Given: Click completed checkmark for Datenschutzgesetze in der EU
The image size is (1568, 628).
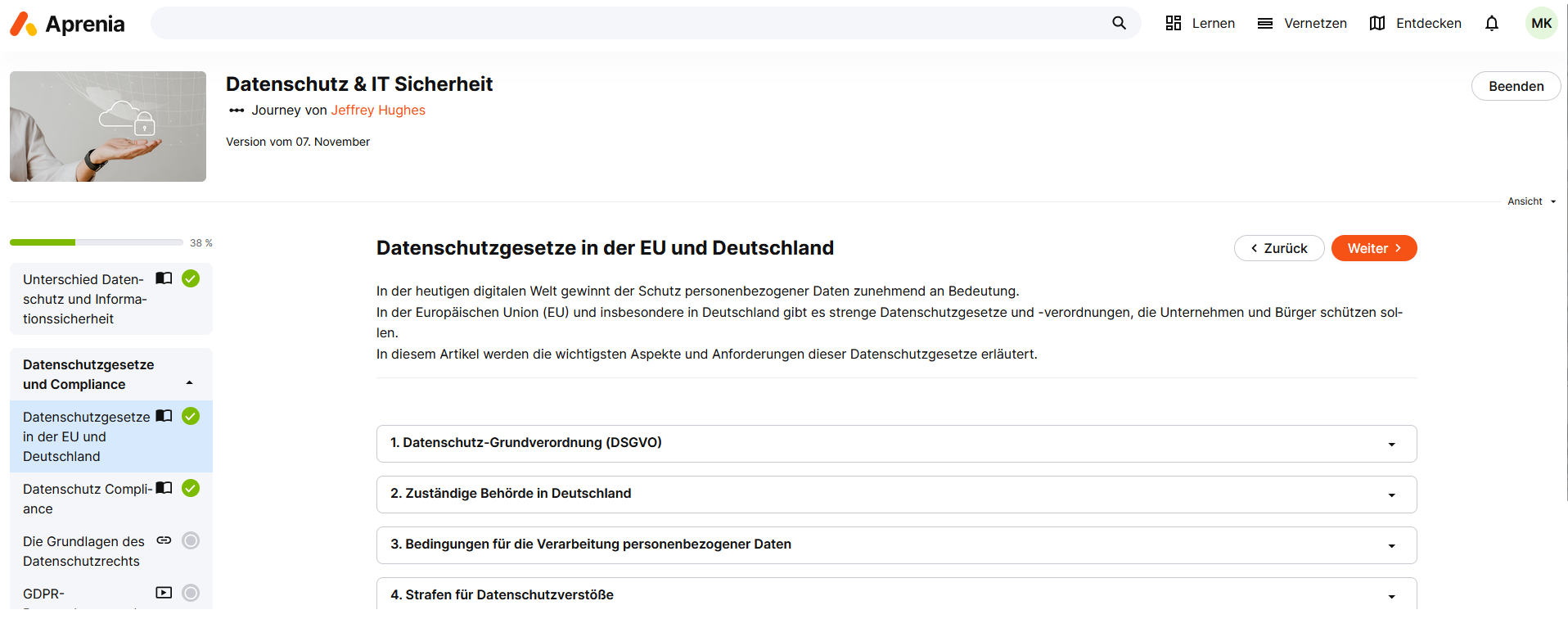Looking at the screenshot, I should pos(191,416).
